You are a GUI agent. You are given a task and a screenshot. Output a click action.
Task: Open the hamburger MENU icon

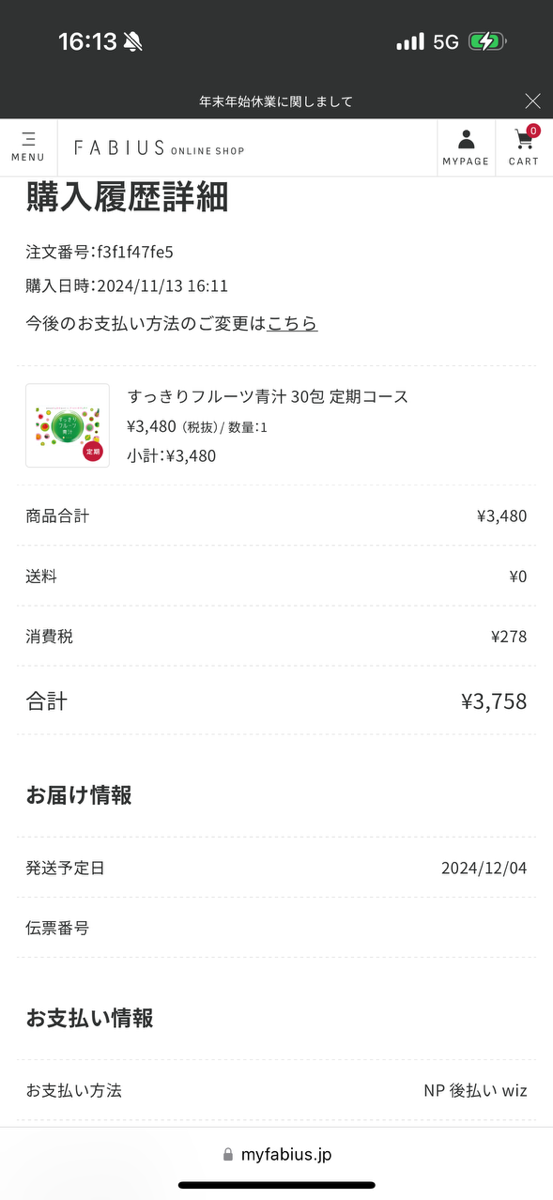pos(28,147)
